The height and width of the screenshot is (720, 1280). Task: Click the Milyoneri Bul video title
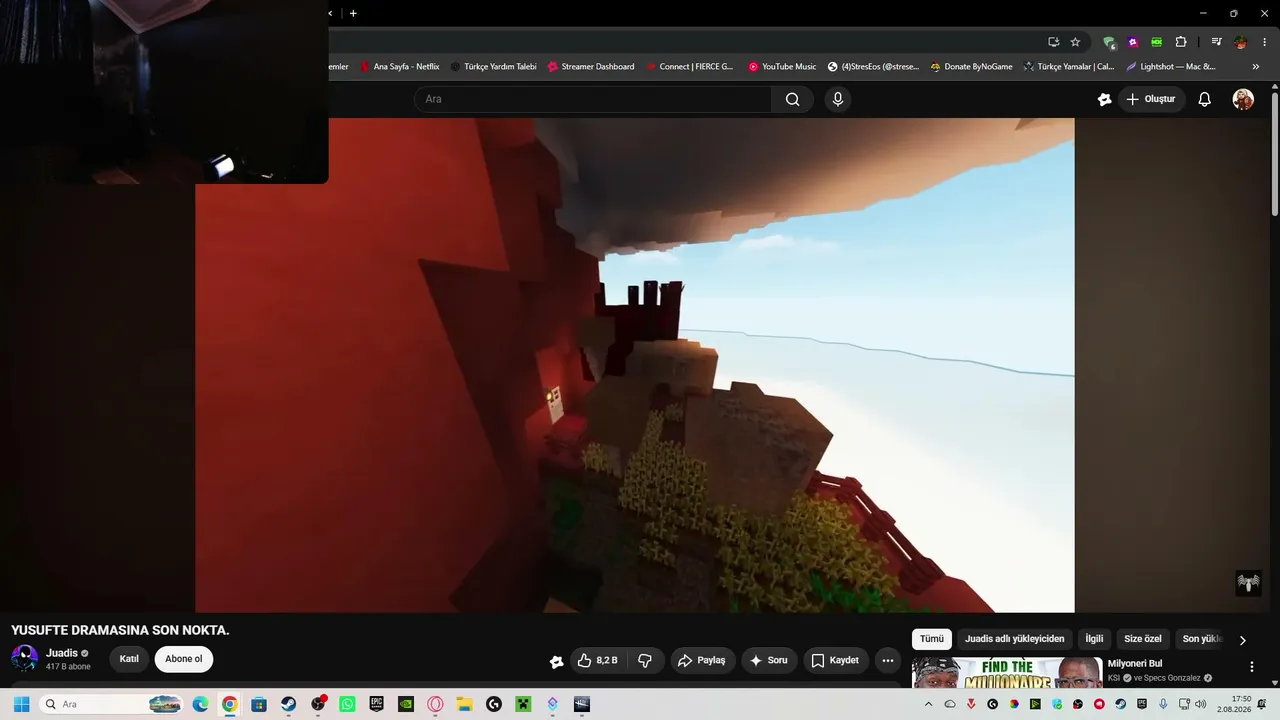1135,664
